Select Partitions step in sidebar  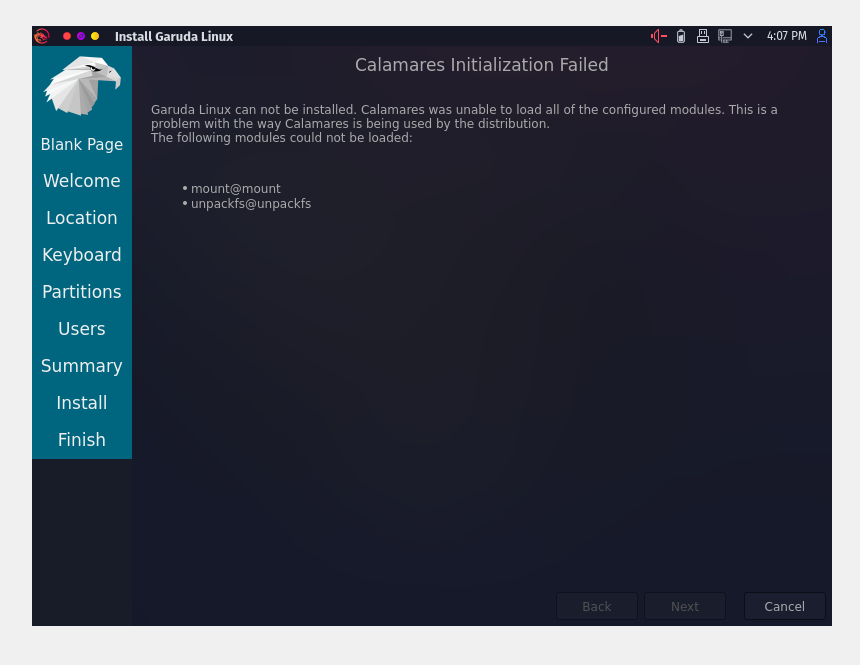pyautogui.click(x=82, y=292)
